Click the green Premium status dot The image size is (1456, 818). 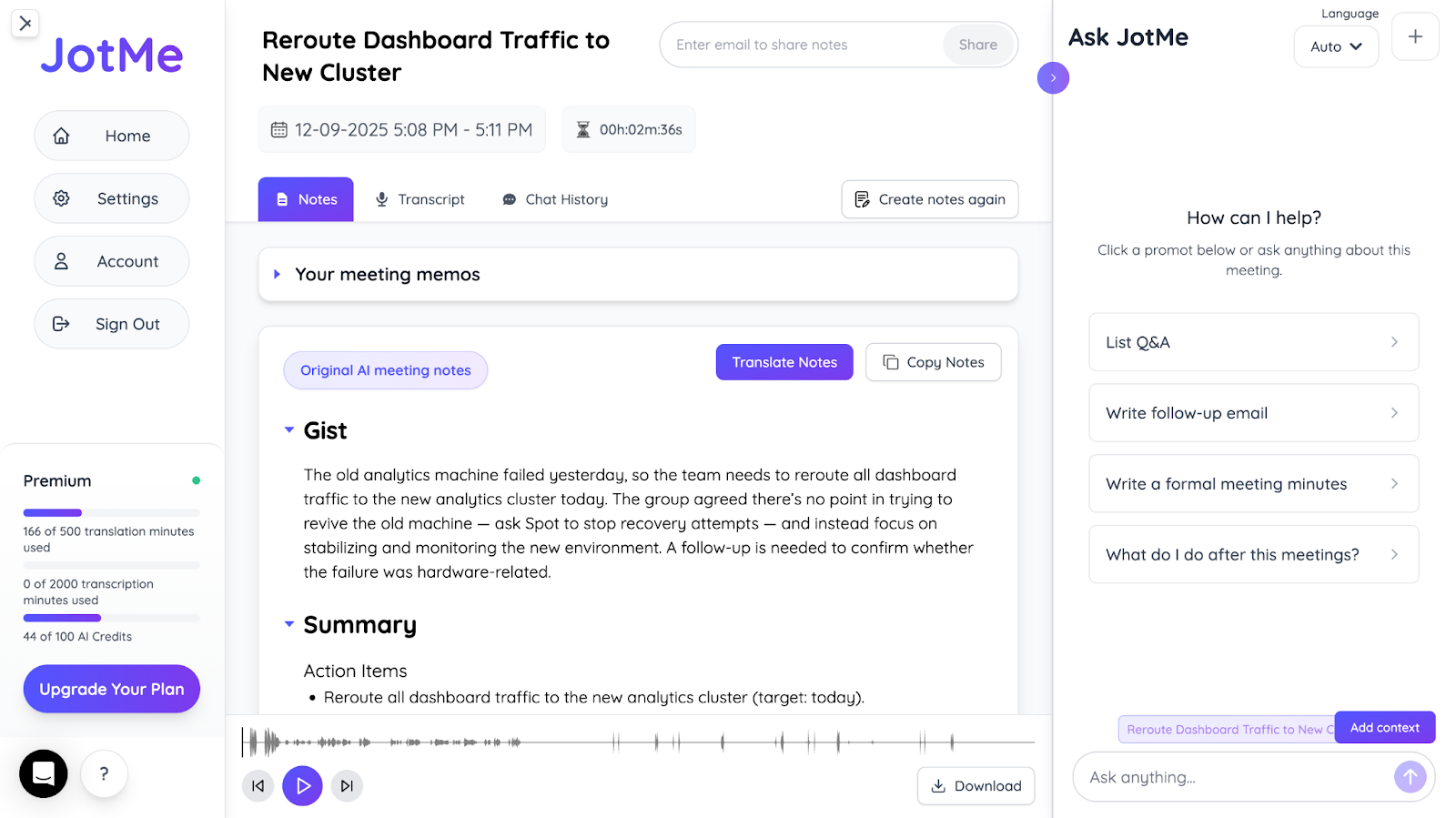coord(197,480)
